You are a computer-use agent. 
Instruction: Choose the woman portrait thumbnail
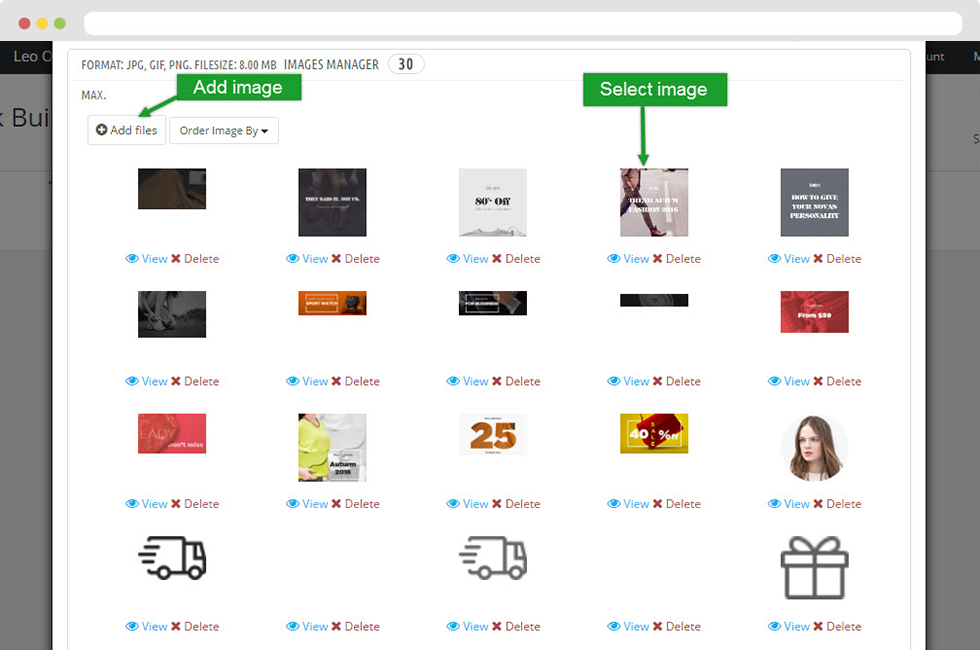814,448
